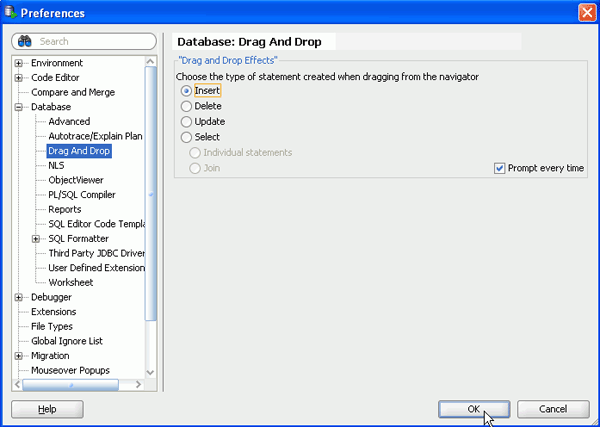Select the Code Editor tree item

[x=55, y=78]
